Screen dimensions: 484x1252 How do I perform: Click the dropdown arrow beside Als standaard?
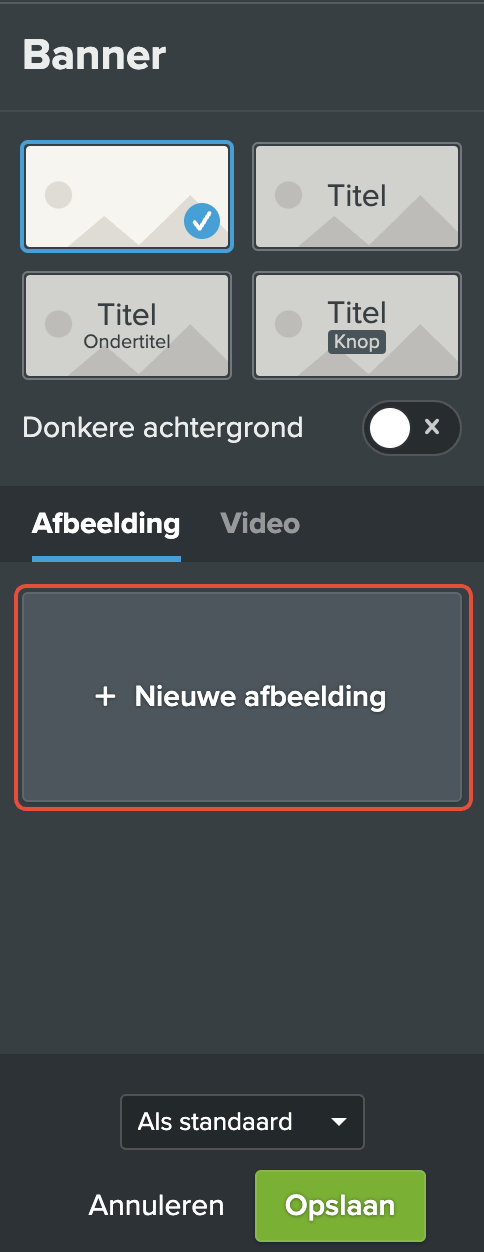click(x=338, y=1123)
